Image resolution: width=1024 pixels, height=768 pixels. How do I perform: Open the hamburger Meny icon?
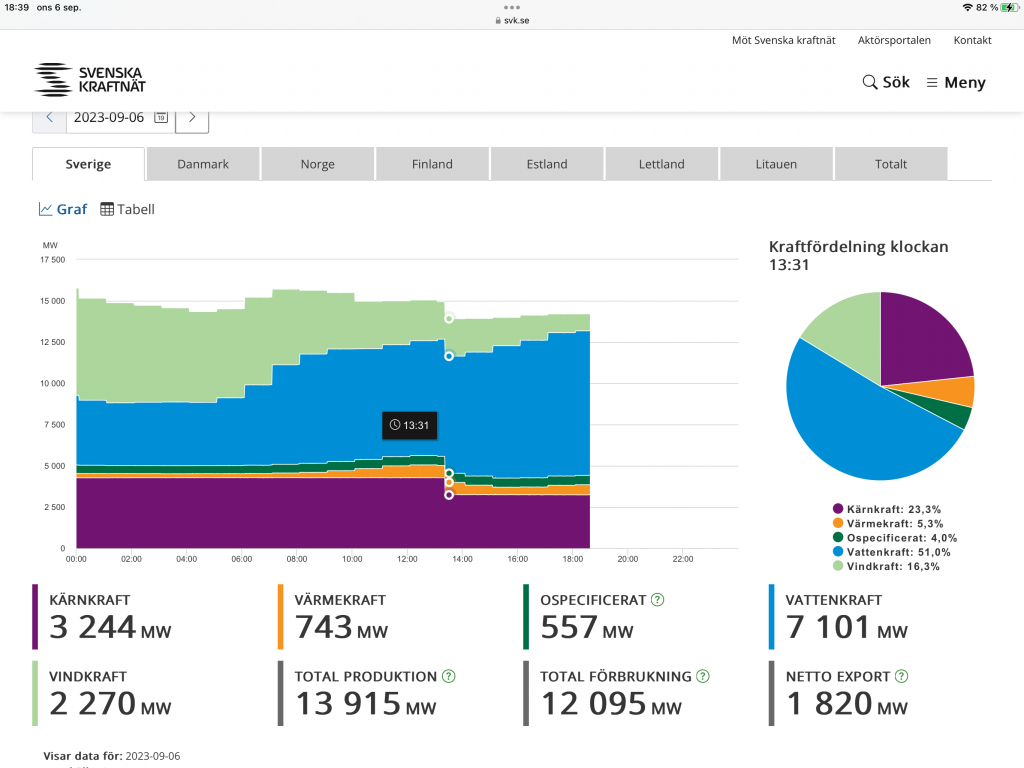pyautogui.click(x=932, y=82)
